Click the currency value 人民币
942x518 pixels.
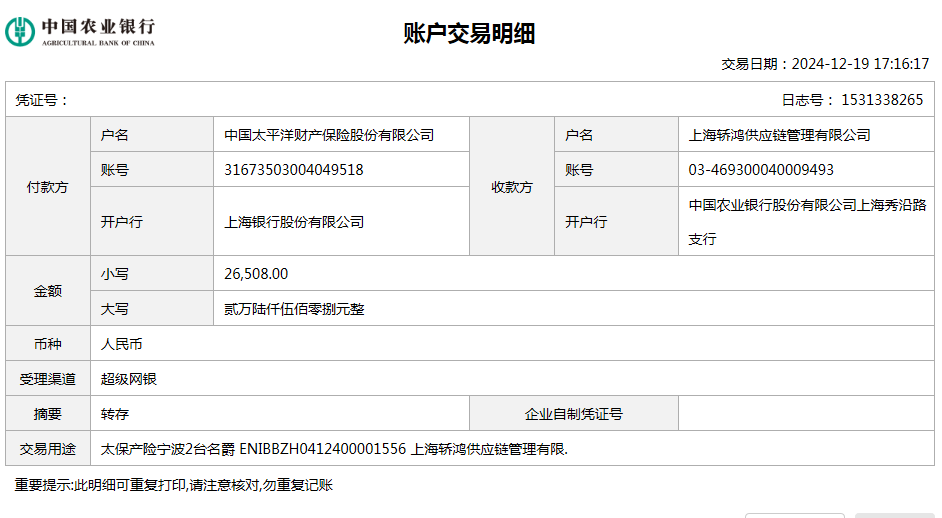(x=122, y=344)
